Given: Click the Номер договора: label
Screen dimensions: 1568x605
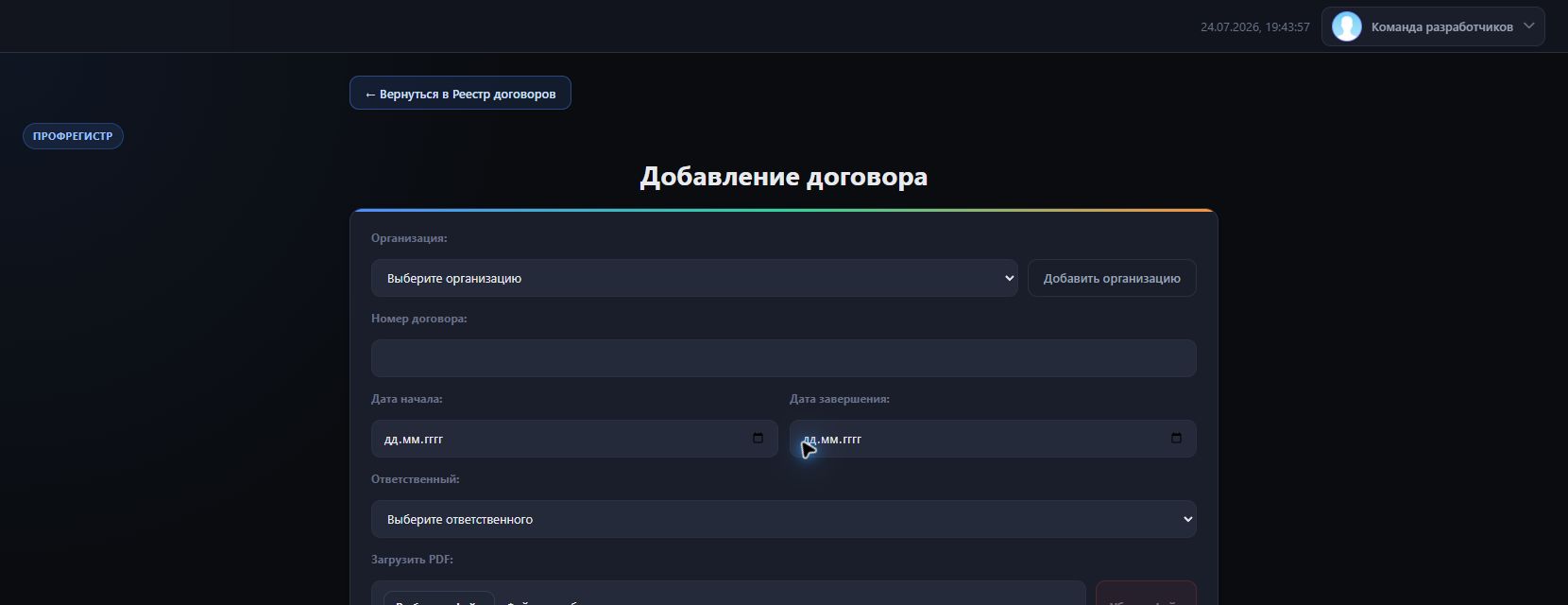Looking at the screenshot, I should tap(419, 319).
